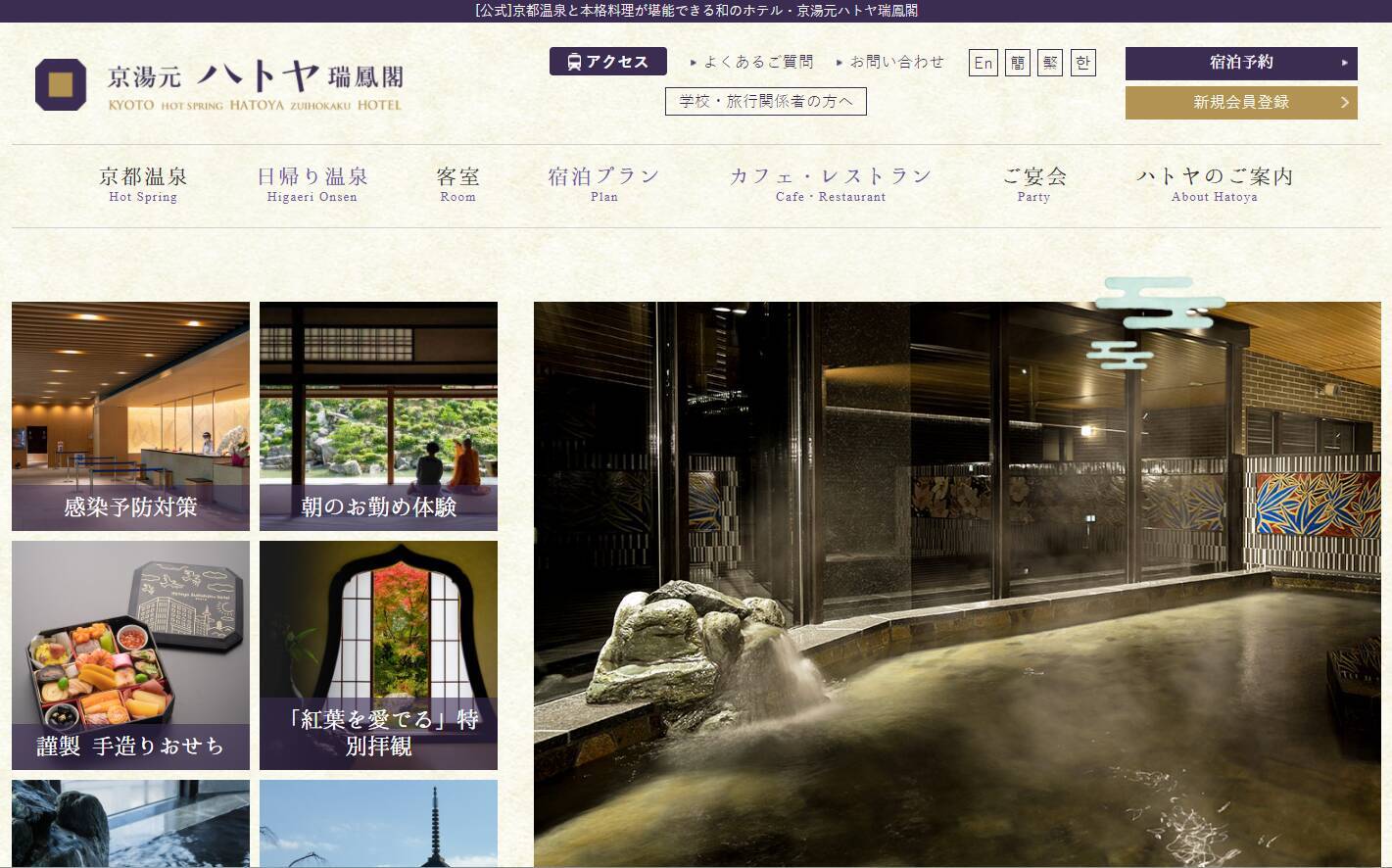Open the ご宴会 Party menu

tap(1033, 183)
